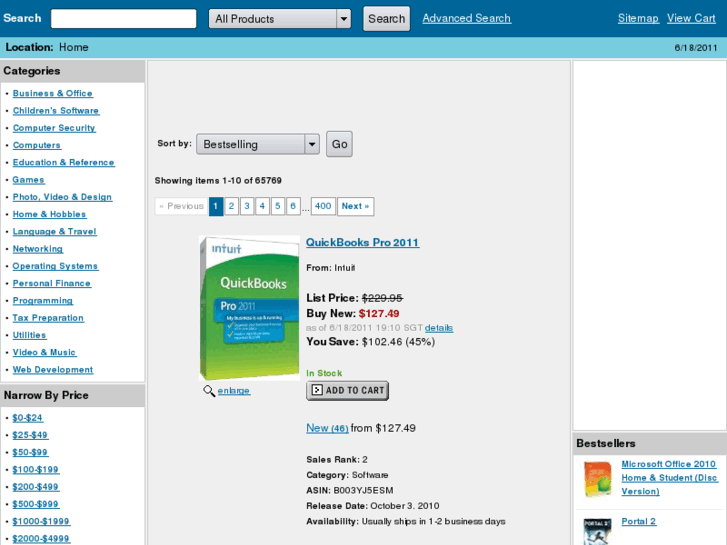The image size is (727, 545).
Task: Open the Advanced Search link
Action: [466, 18]
